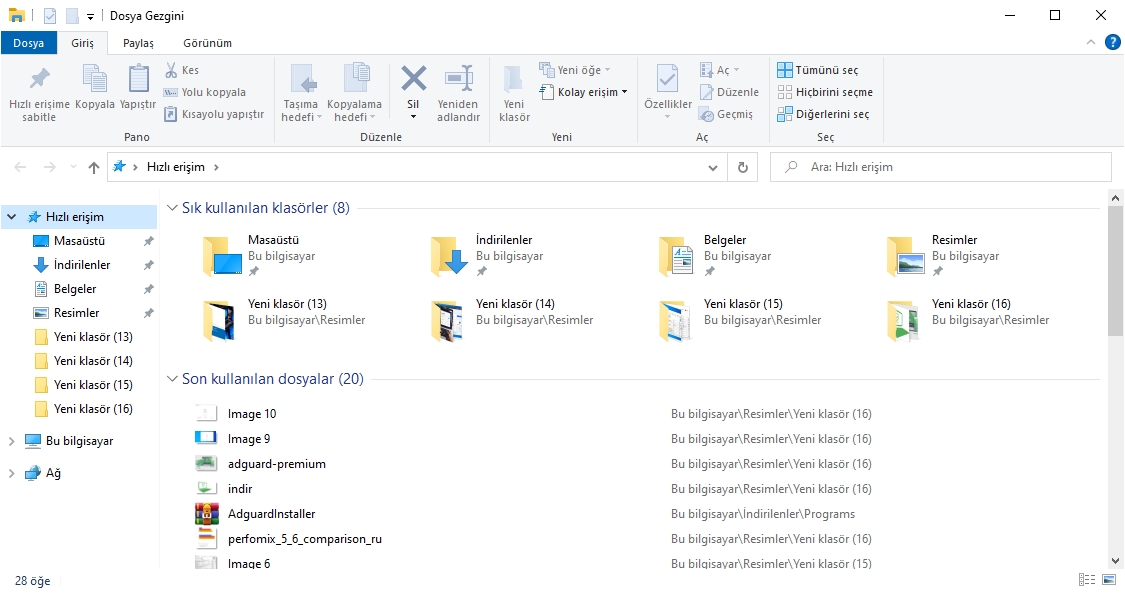Viewport: 1125px width, 593px height.
Task: Select Yeni klasör (16) folder tile
Action: 969,320
